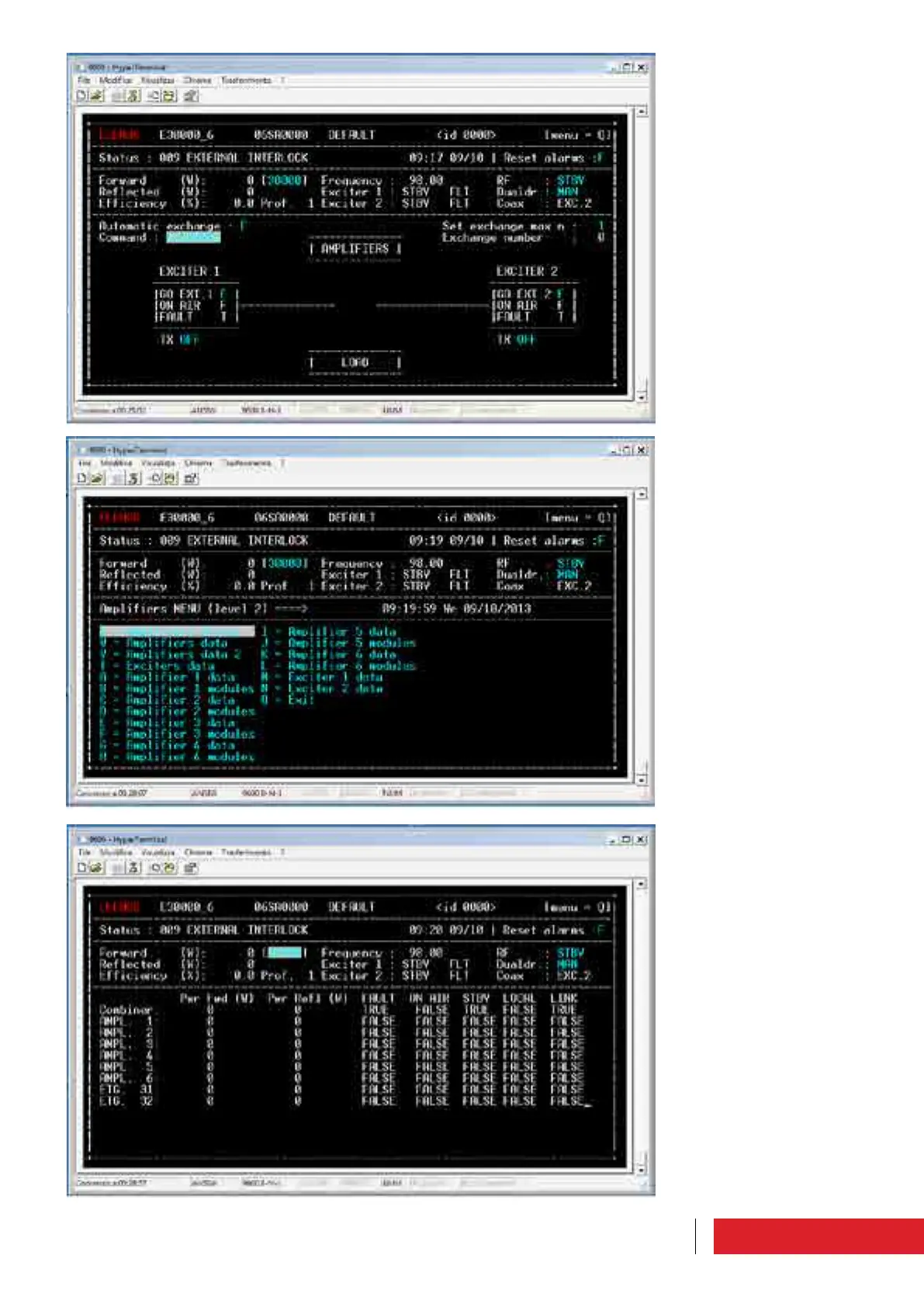This screenshot has height=1307, width=924.
Task: Open Chiama menu in the EXCITER diagram window
Action: (197, 80)
